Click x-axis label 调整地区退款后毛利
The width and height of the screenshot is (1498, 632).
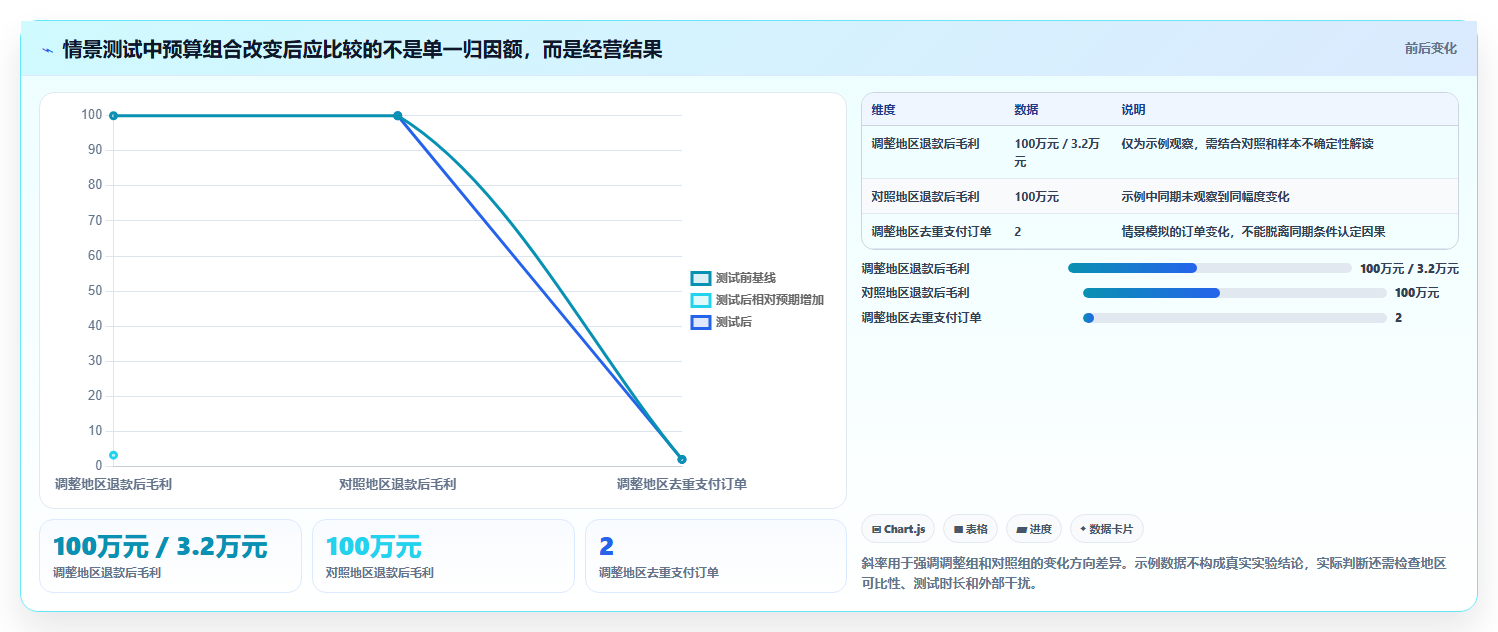114,484
